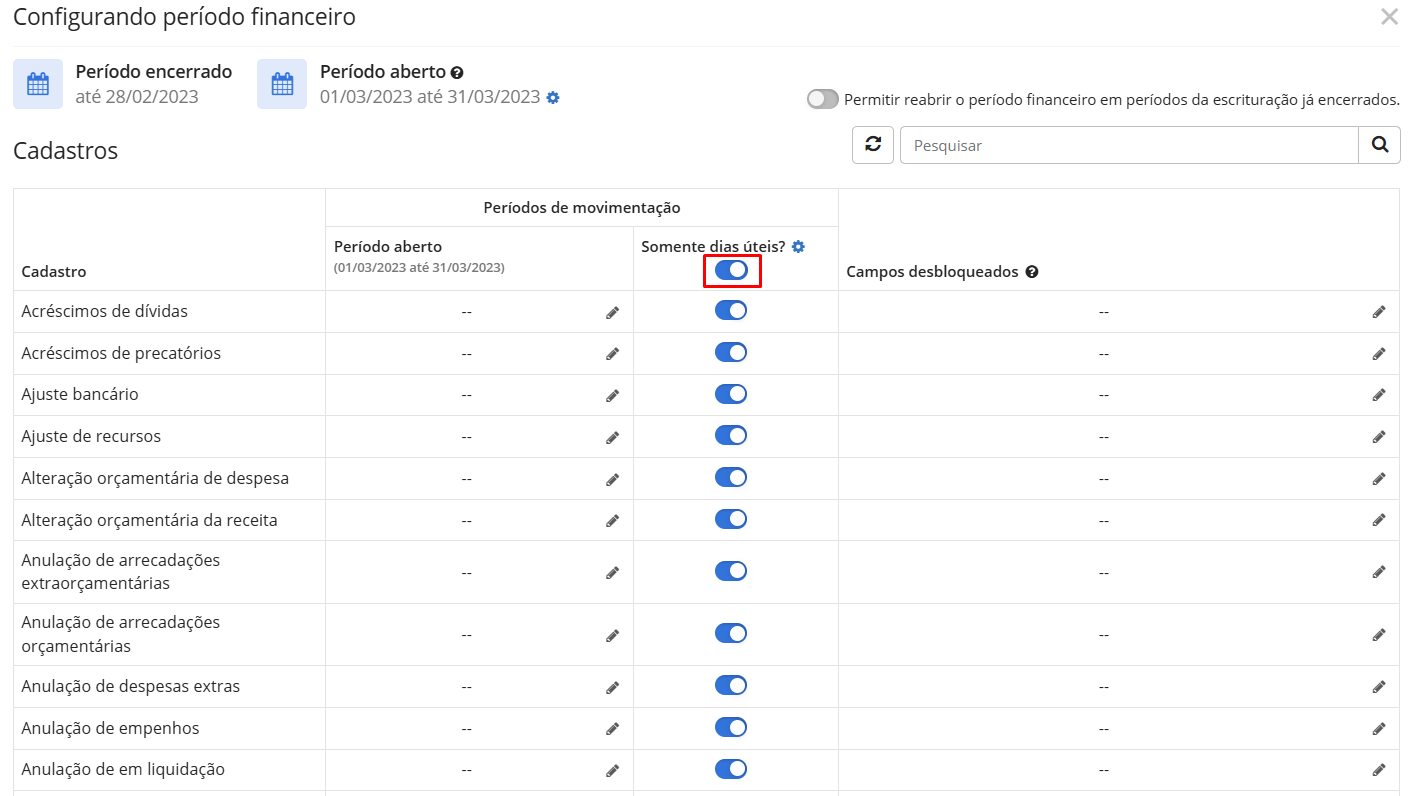
Task: Toggle dias úteis for Anulação de em liquidação
Action: [x=731, y=768]
